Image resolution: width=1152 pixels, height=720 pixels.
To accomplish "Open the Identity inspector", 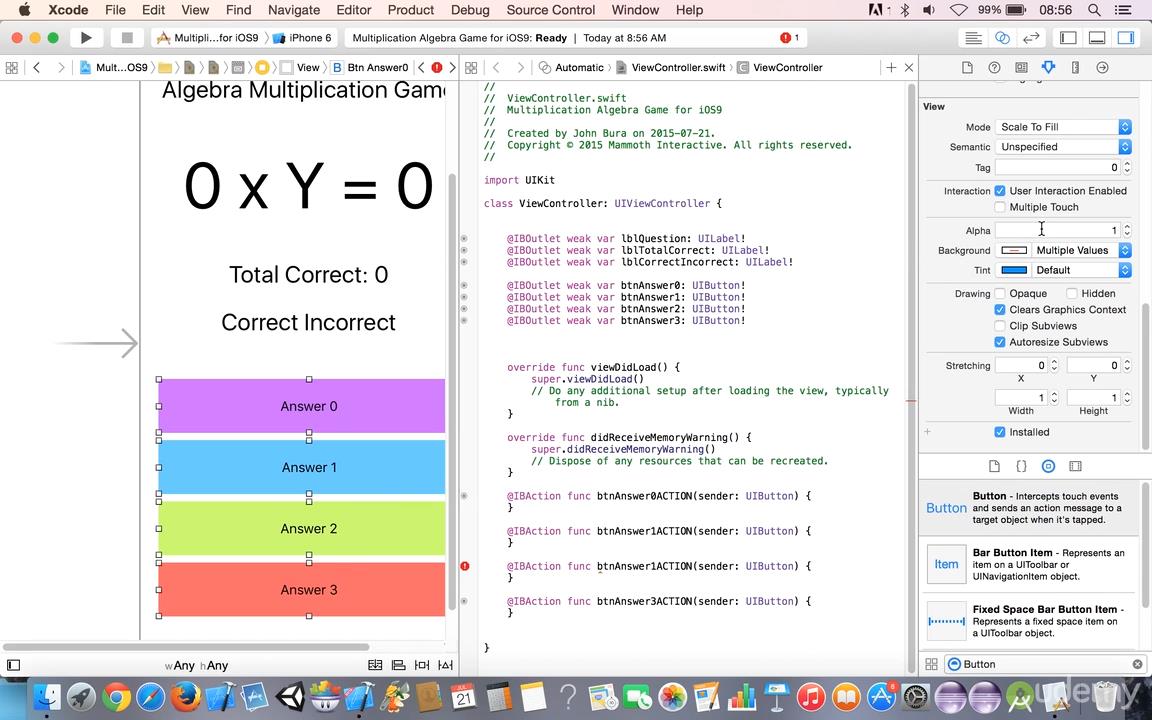I will 1021,68.
